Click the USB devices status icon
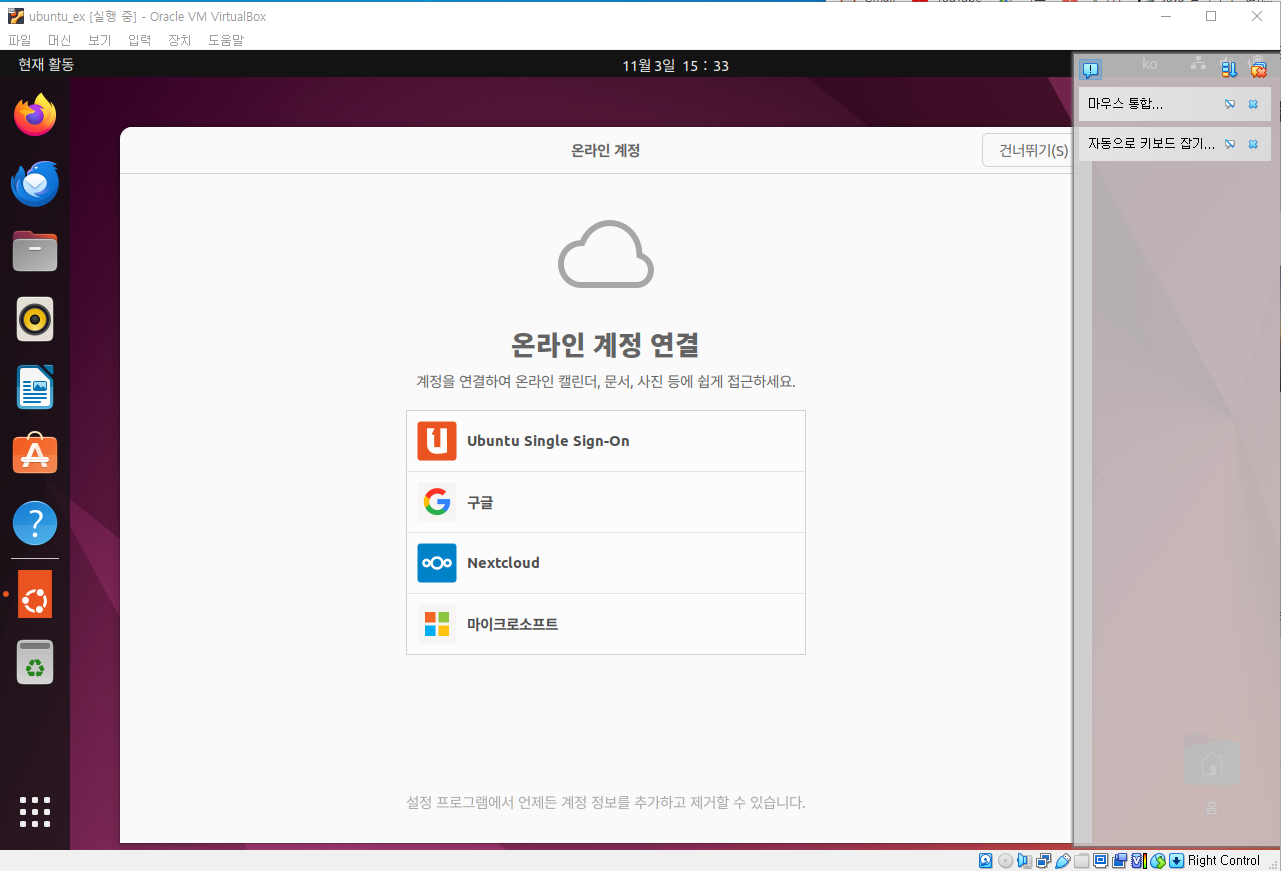Image resolution: width=1281 pixels, height=871 pixels. 1063,860
